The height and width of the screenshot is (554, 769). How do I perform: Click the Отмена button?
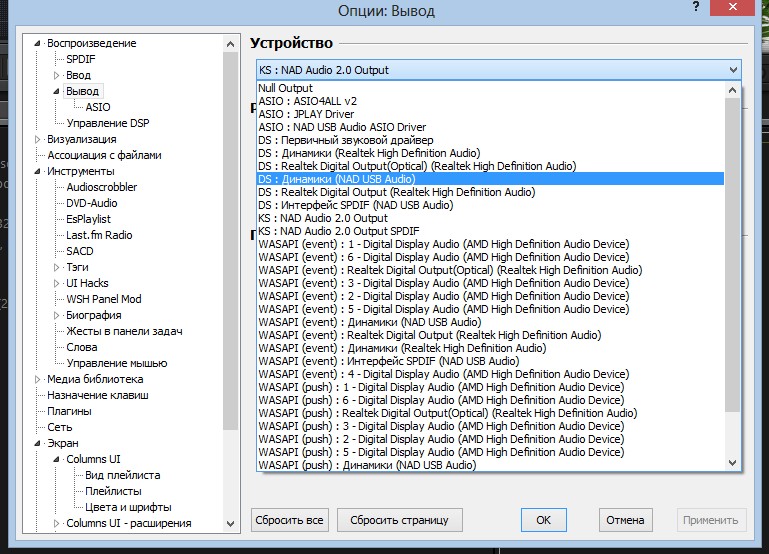pos(625,520)
